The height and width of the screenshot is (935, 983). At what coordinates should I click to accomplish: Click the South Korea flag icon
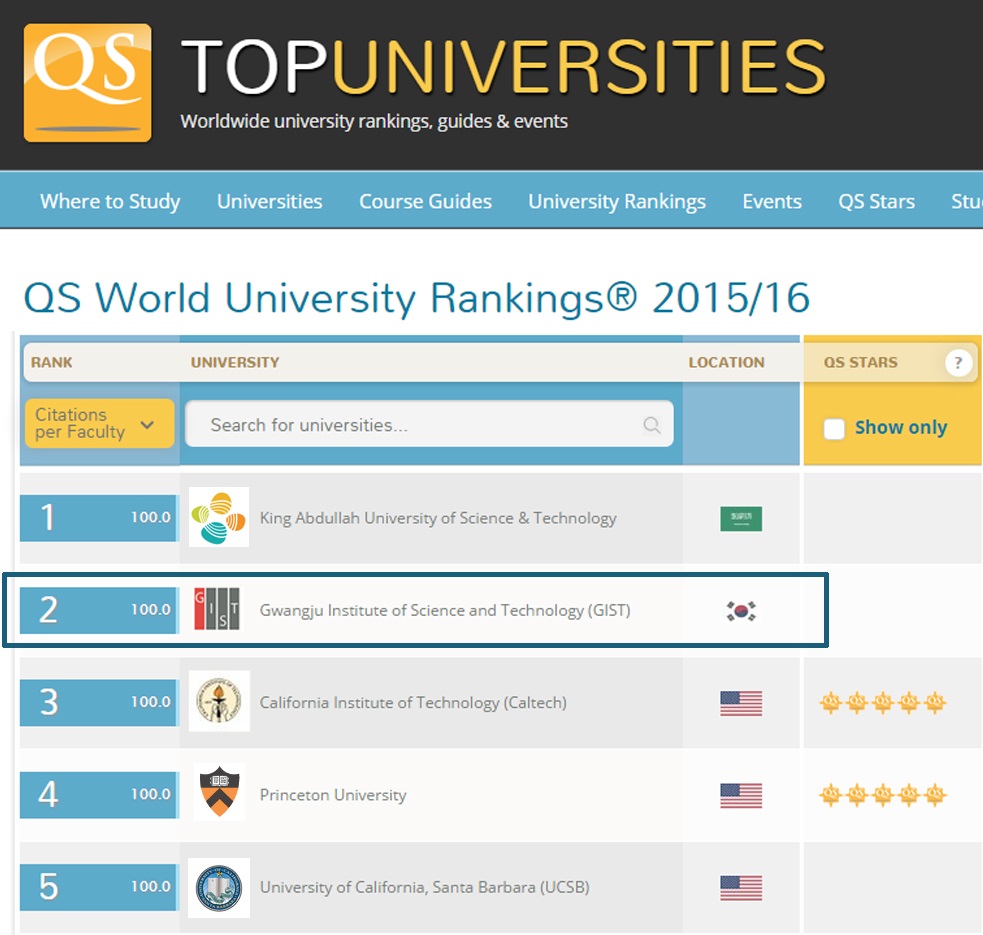click(741, 611)
